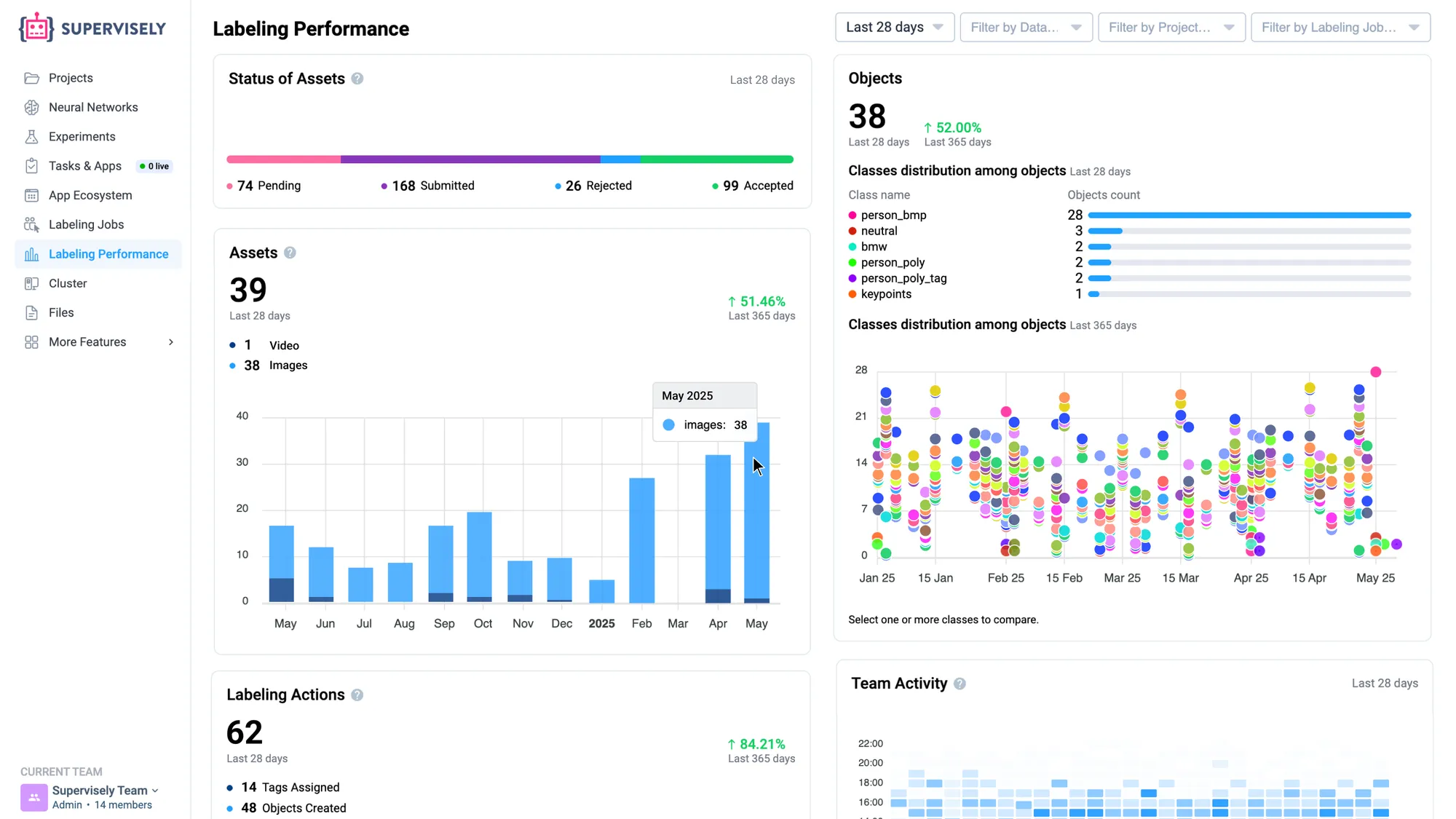This screenshot has width=1456, height=819.
Task: Select keypoints class row
Action: point(1129,294)
